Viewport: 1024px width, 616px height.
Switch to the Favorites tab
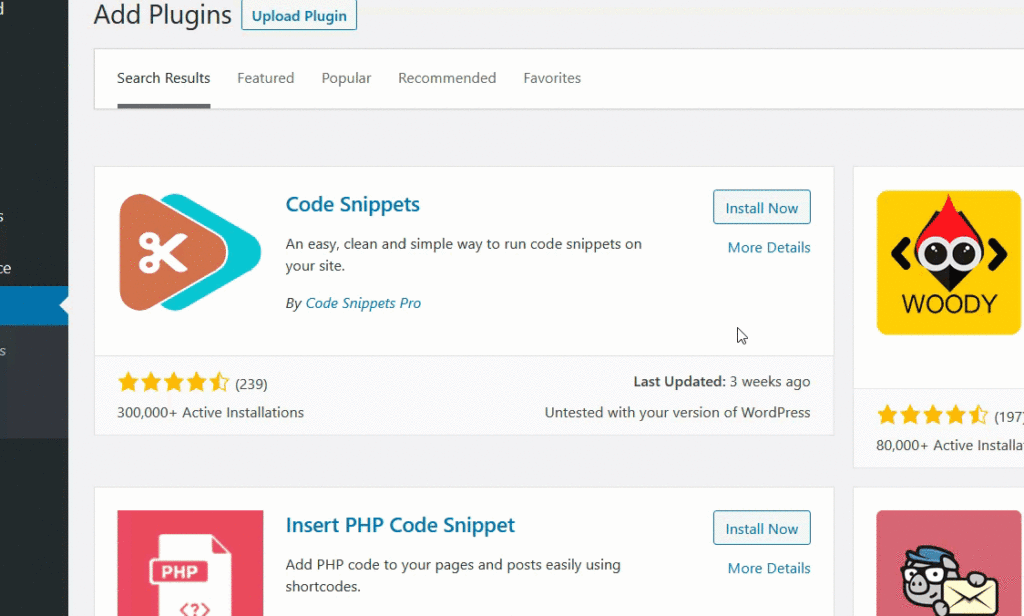click(552, 78)
